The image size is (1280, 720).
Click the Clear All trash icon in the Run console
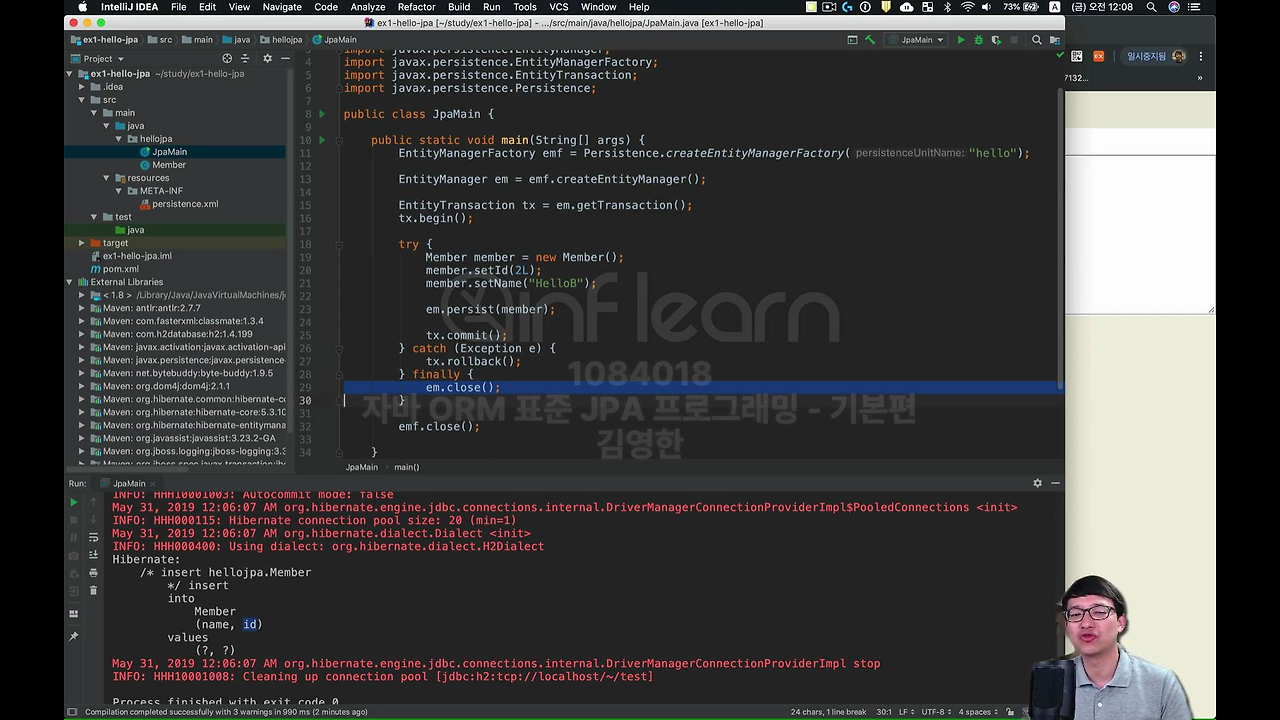point(94,590)
